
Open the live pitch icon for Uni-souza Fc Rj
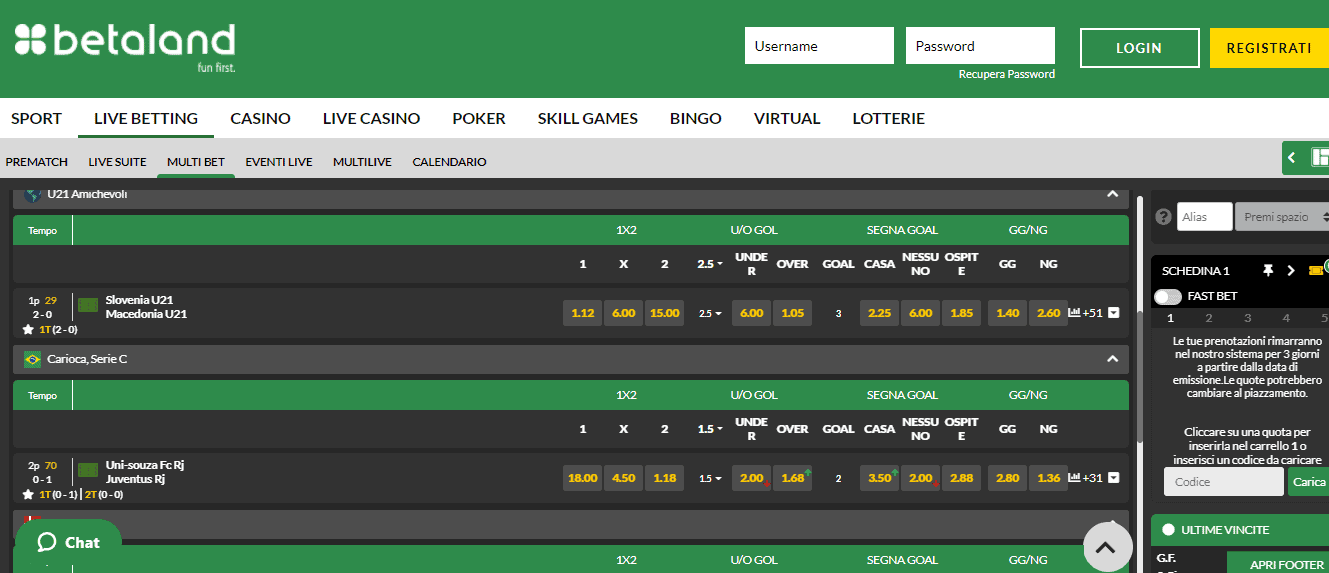point(88,470)
